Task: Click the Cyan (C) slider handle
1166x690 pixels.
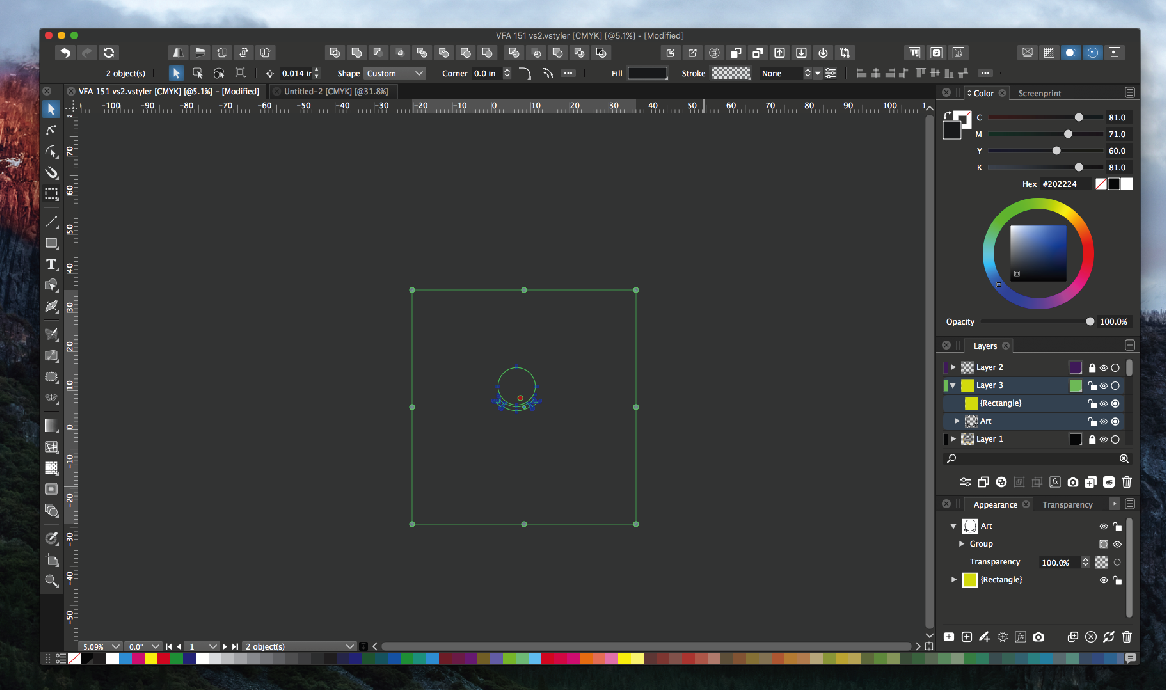Action: coord(1079,117)
